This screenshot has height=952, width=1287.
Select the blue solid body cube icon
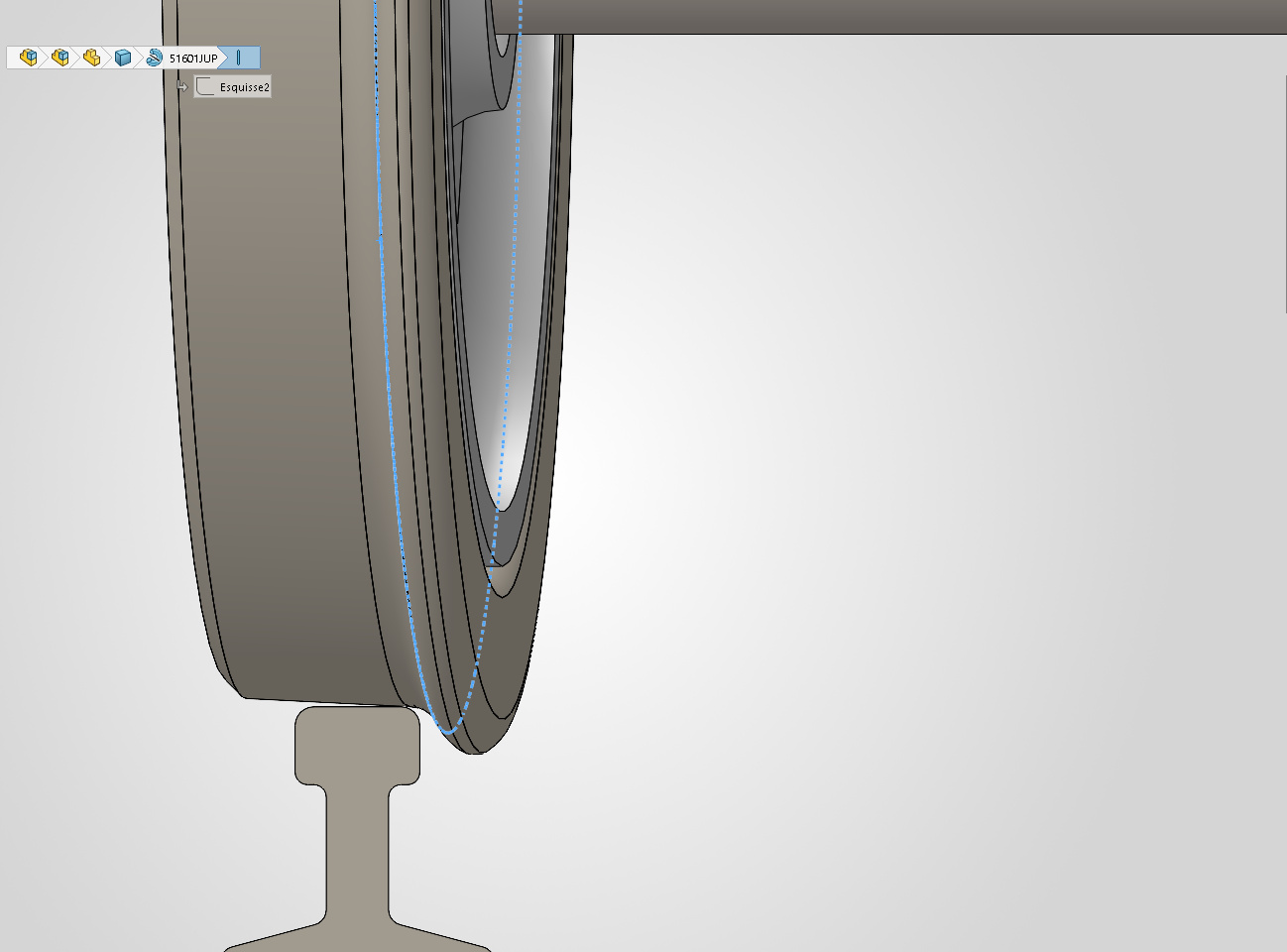pyautogui.click(x=123, y=58)
